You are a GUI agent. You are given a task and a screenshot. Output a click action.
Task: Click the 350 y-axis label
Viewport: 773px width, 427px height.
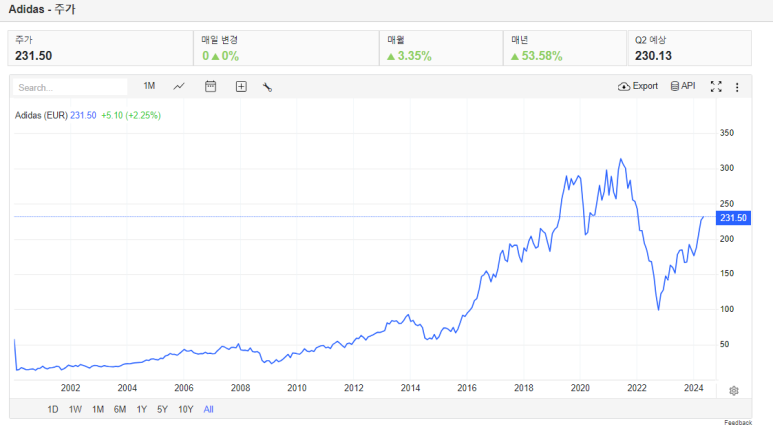tap(727, 133)
